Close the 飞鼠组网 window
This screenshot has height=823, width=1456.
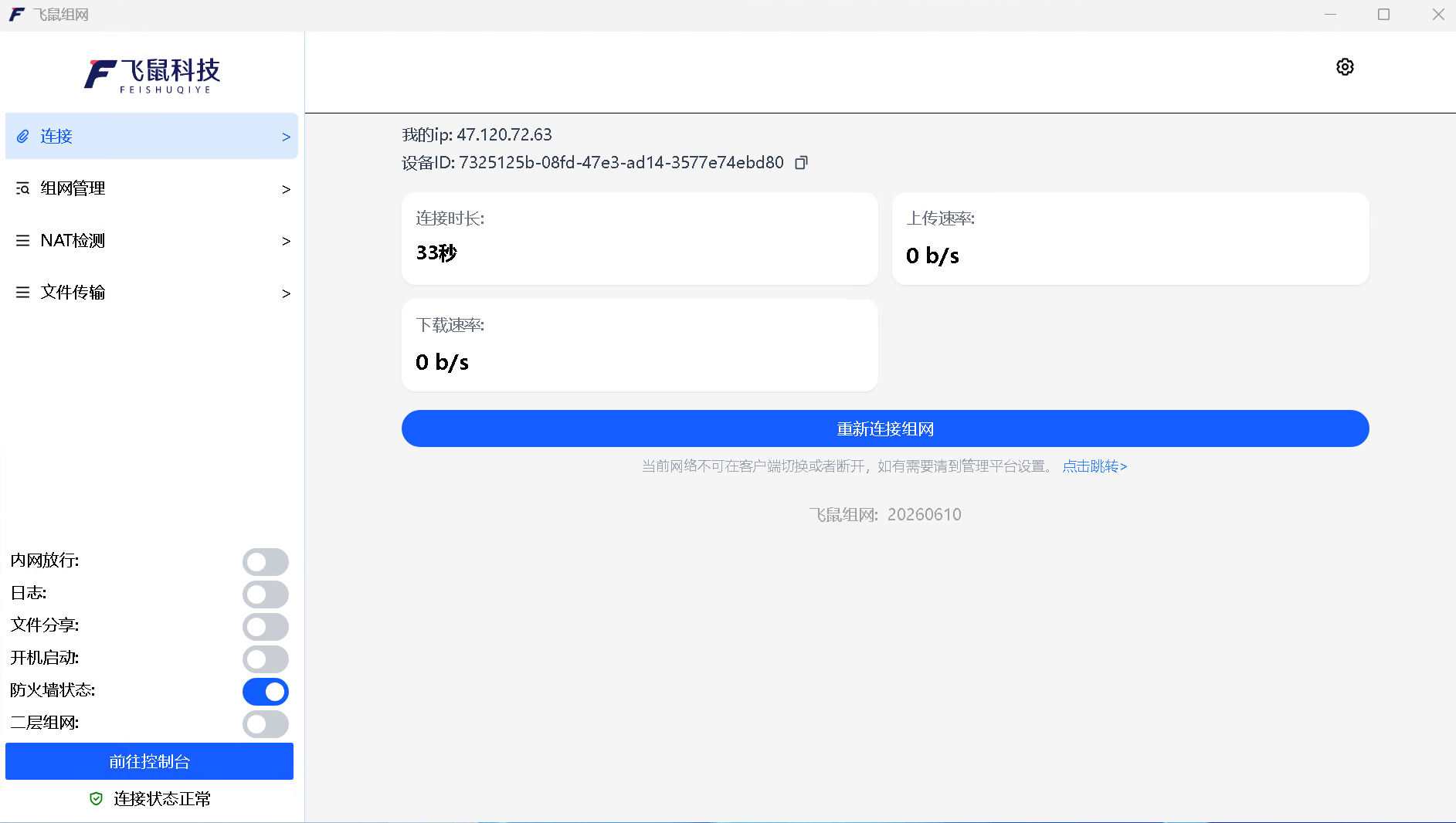pyautogui.click(x=1438, y=15)
